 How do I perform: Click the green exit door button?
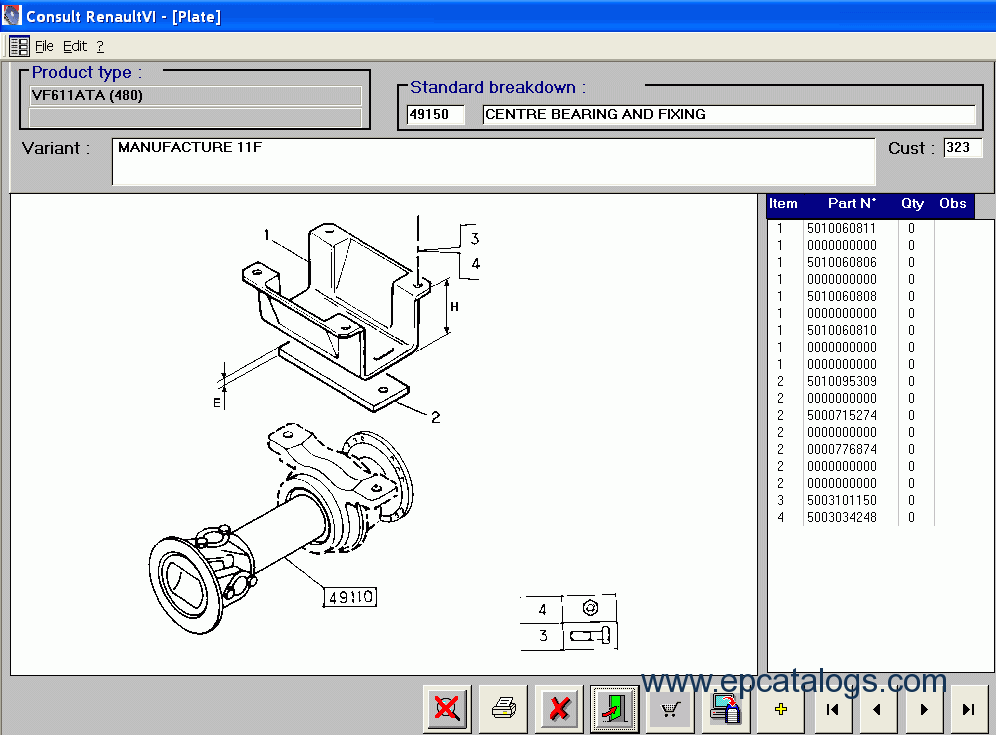pyautogui.click(x=614, y=709)
